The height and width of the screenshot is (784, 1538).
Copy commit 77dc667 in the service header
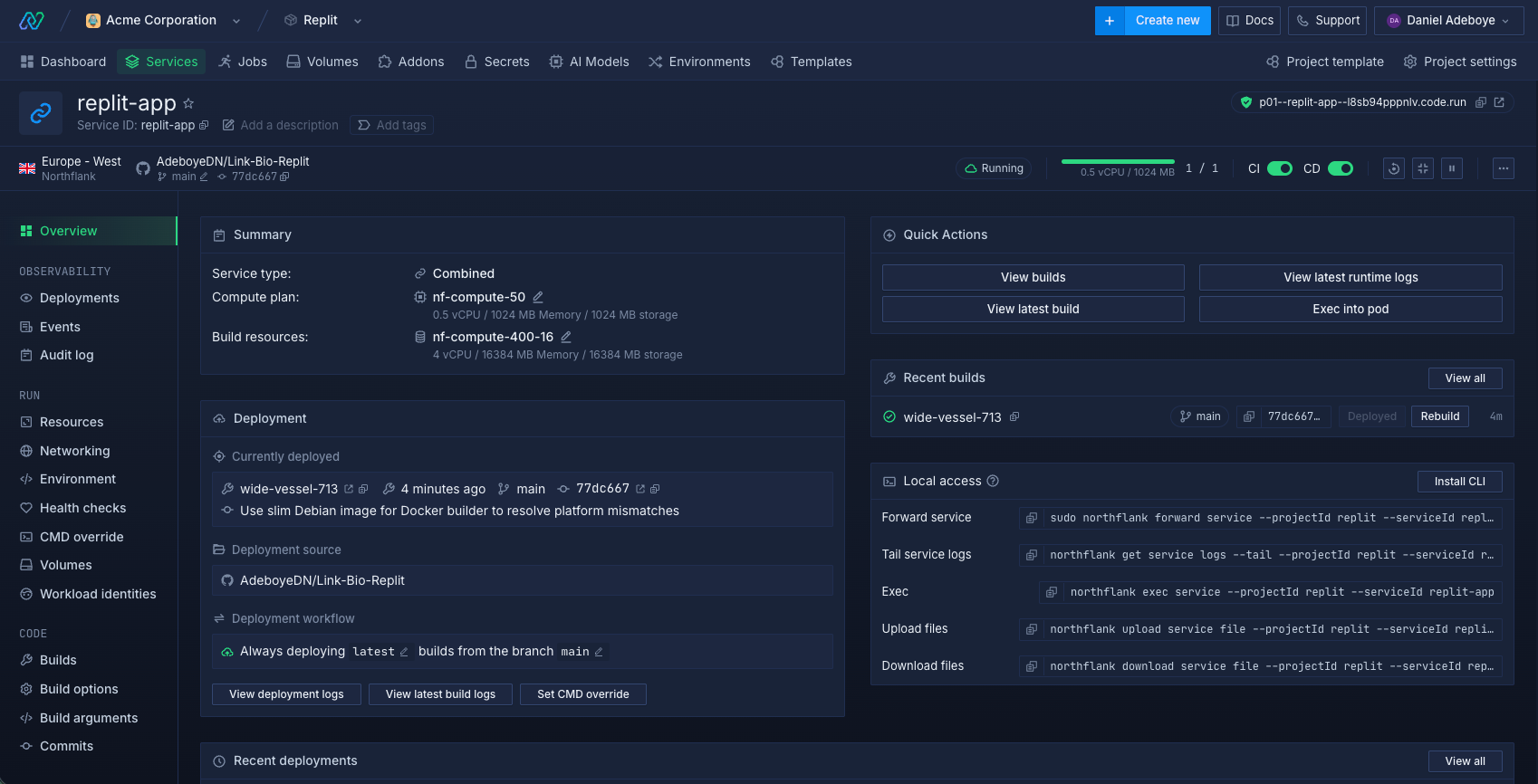point(284,177)
